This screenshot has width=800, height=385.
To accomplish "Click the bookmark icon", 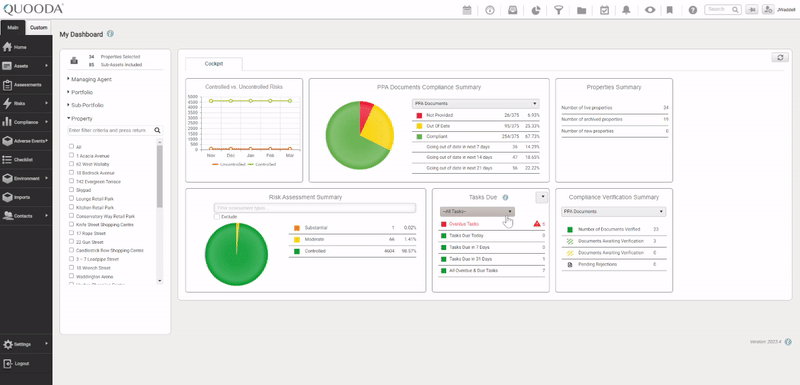I will pyautogui.click(x=670, y=10).
